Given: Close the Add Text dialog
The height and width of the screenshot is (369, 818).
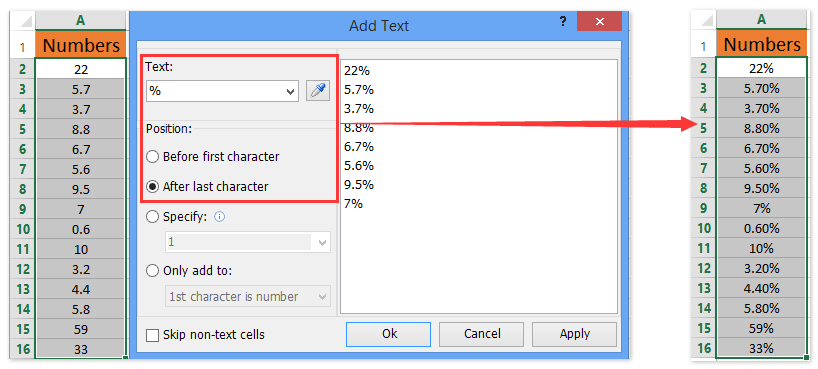Looking at the screenshot, I should pos(599,22).
